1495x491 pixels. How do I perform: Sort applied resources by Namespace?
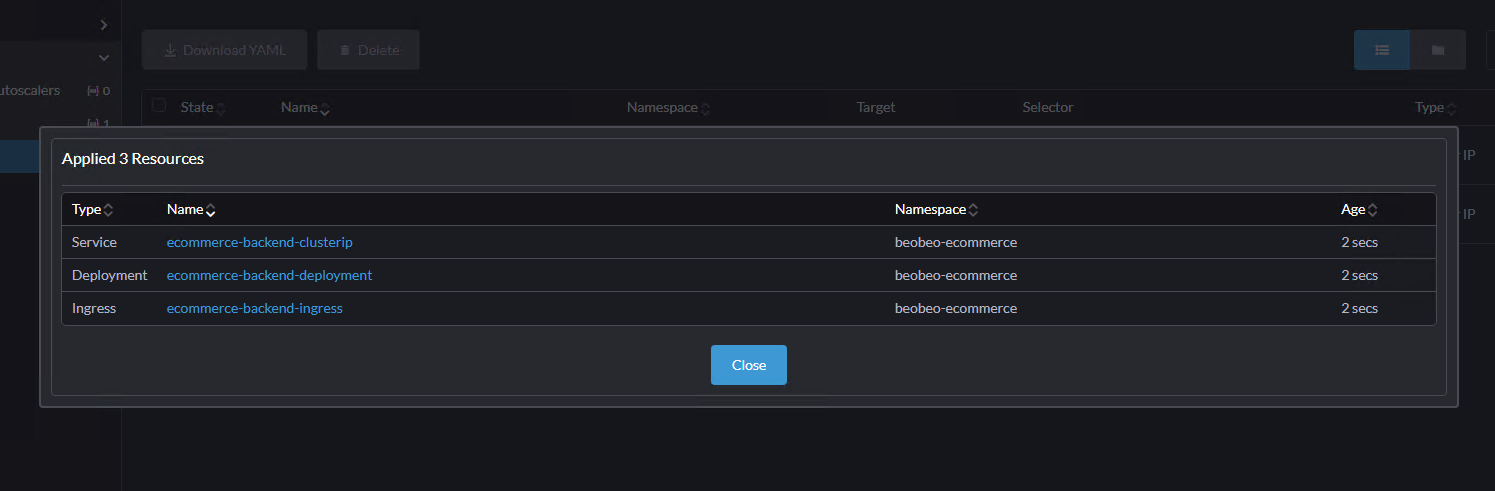(936, 210)
